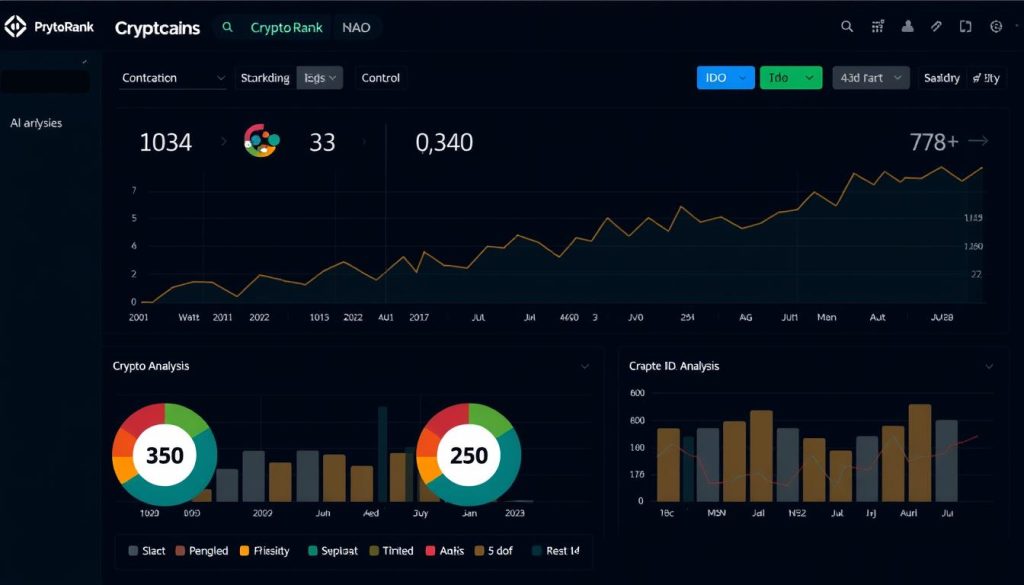Click the green search icon beside Crypto Rank
Image resolution: width=1024 pixels, height=585 pixels.
tap(227, 27)
